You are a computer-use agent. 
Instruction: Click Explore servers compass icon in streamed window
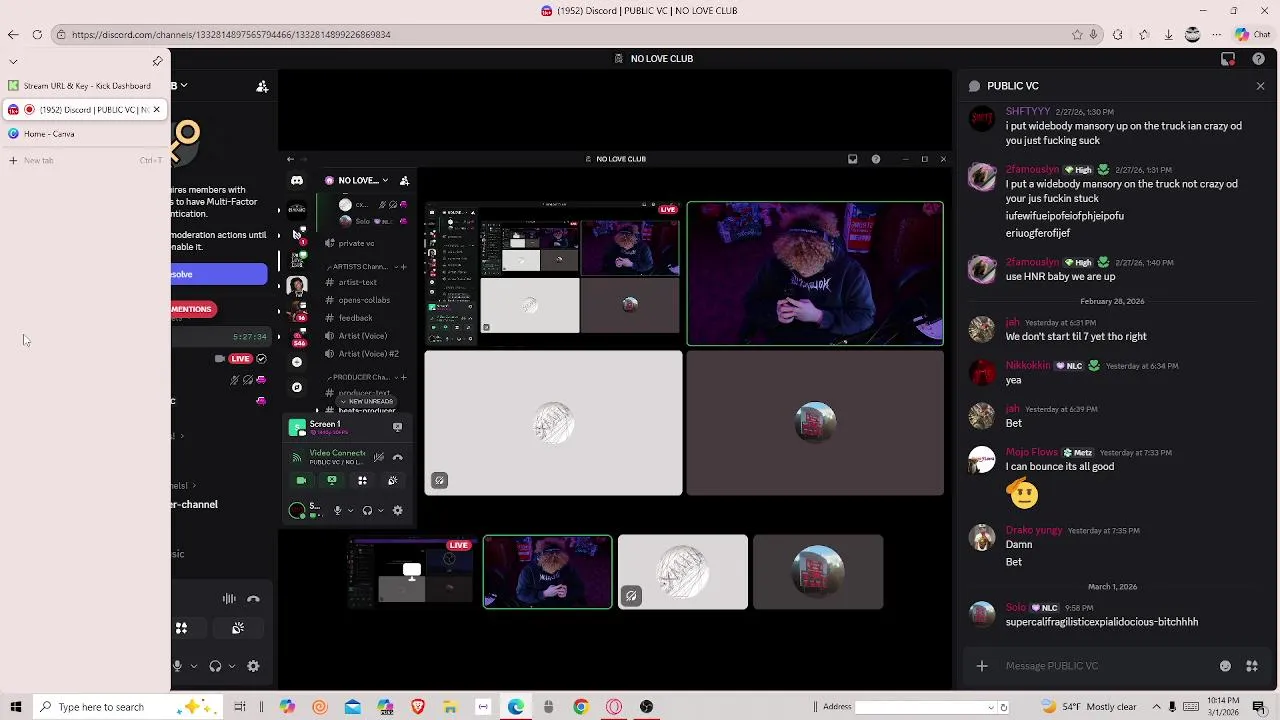point(297,387)
